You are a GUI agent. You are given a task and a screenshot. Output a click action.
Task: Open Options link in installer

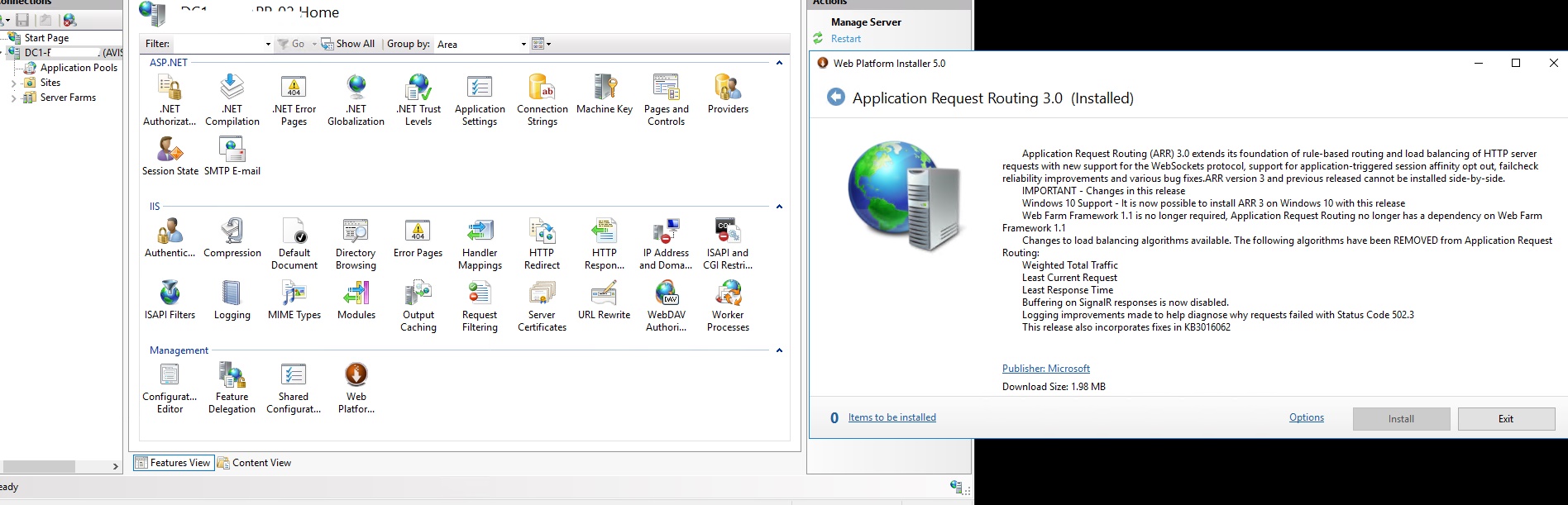1306,417
